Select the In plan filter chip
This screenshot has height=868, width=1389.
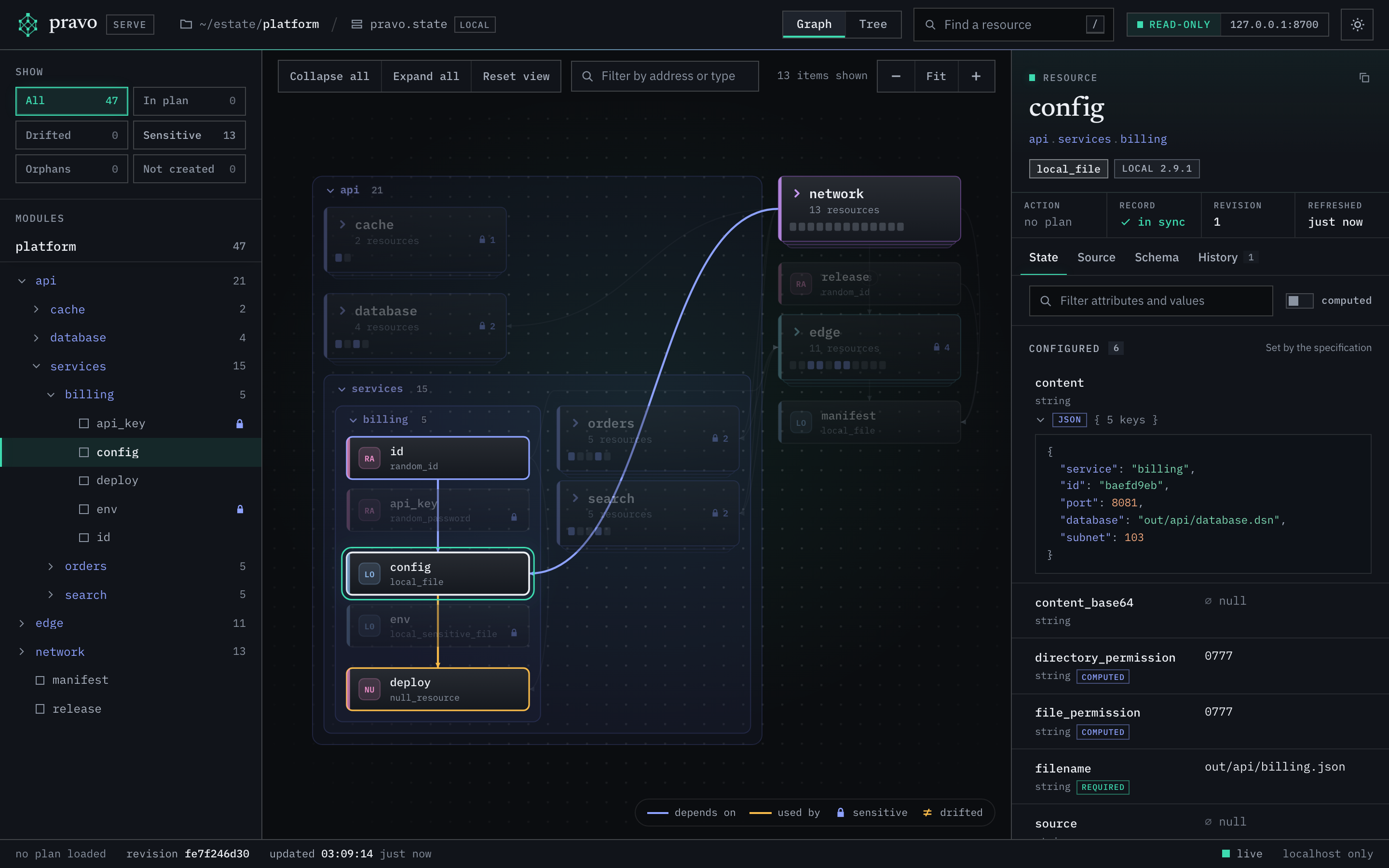click(190, 101)
